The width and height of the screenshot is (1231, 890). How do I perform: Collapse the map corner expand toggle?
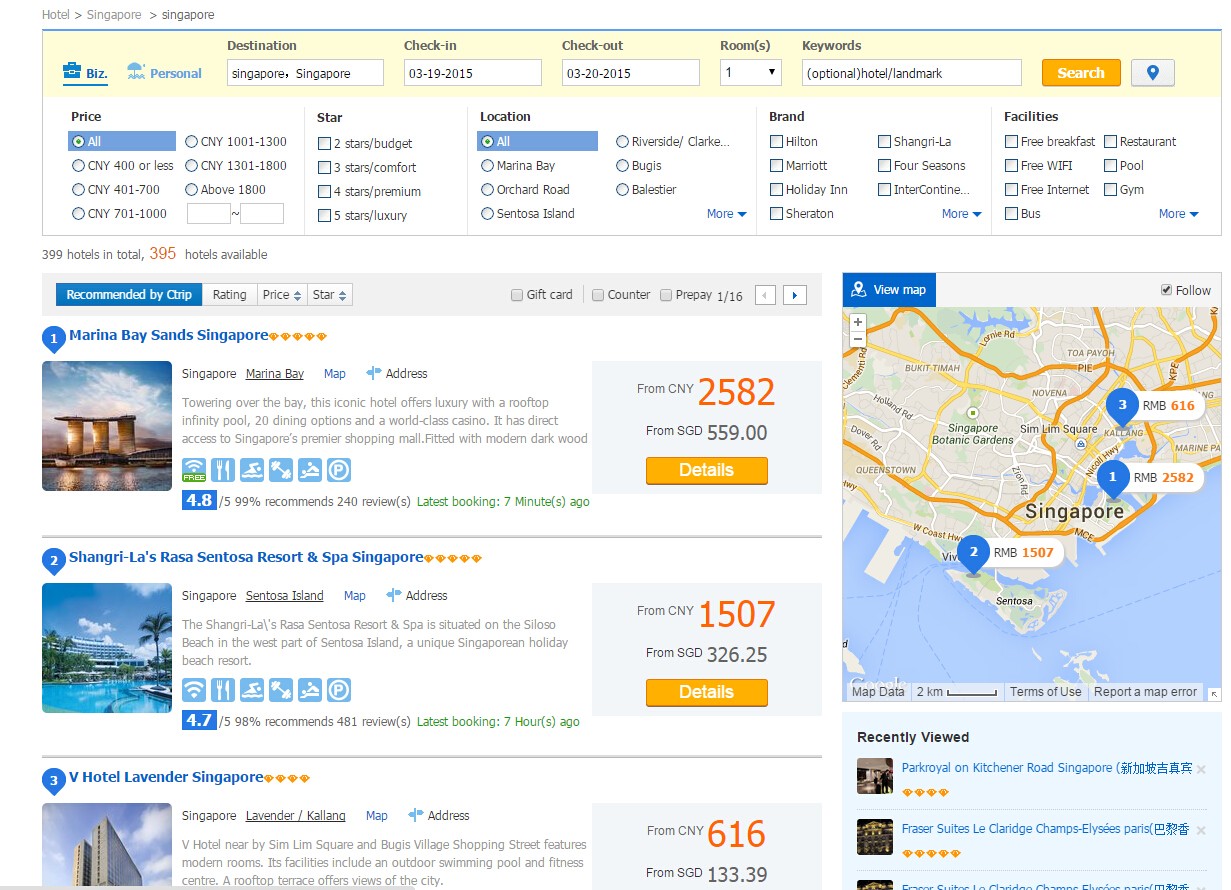coord(1214,693)
